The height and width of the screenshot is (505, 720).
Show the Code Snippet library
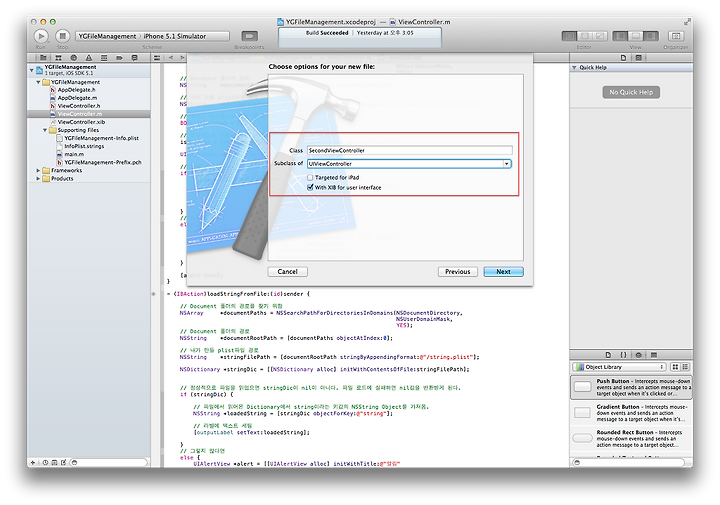pyautogui.click(x=623, y=355)
